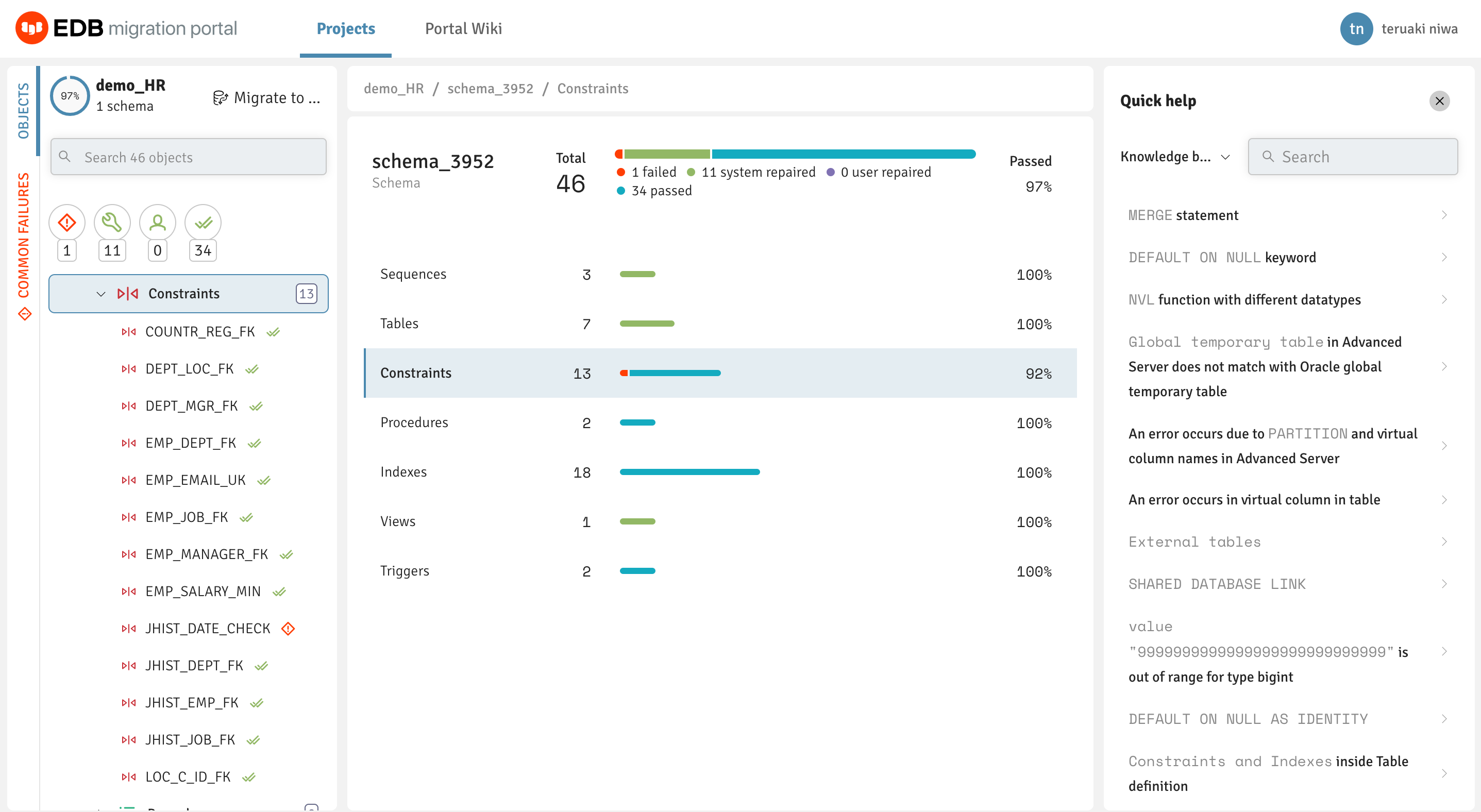Screen dimensions: 1481x812
Task: Collapse the Constraints tree node chevron
Action: coord(101,294)
